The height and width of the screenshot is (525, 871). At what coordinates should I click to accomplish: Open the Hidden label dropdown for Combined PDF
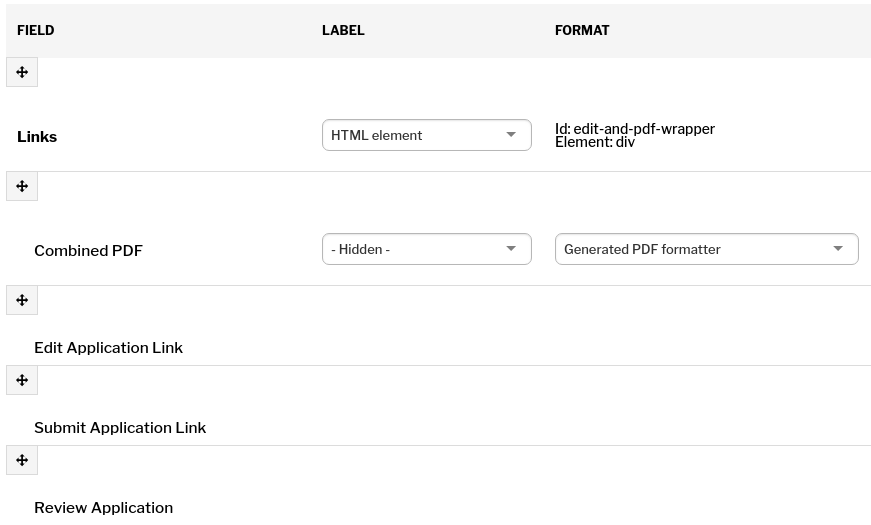(x=427, y=249)
